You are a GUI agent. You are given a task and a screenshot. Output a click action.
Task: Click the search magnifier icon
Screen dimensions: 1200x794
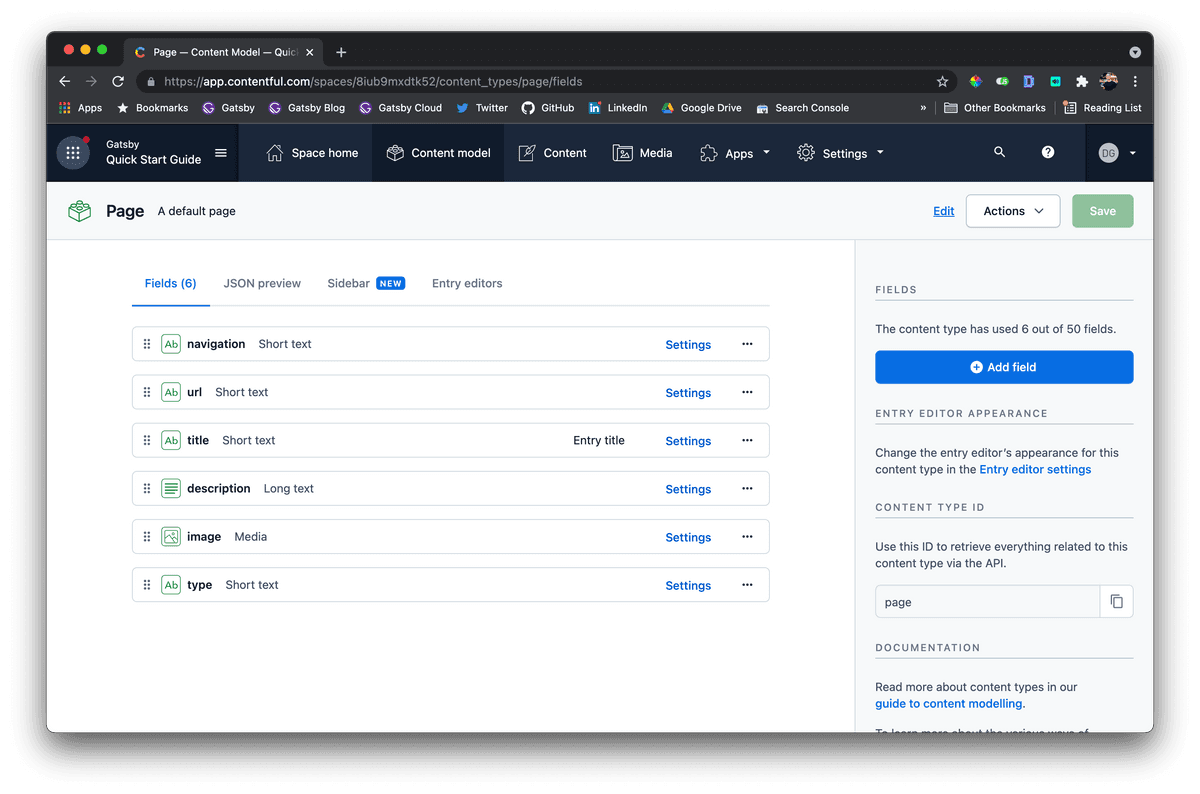(x=999, y=152)
